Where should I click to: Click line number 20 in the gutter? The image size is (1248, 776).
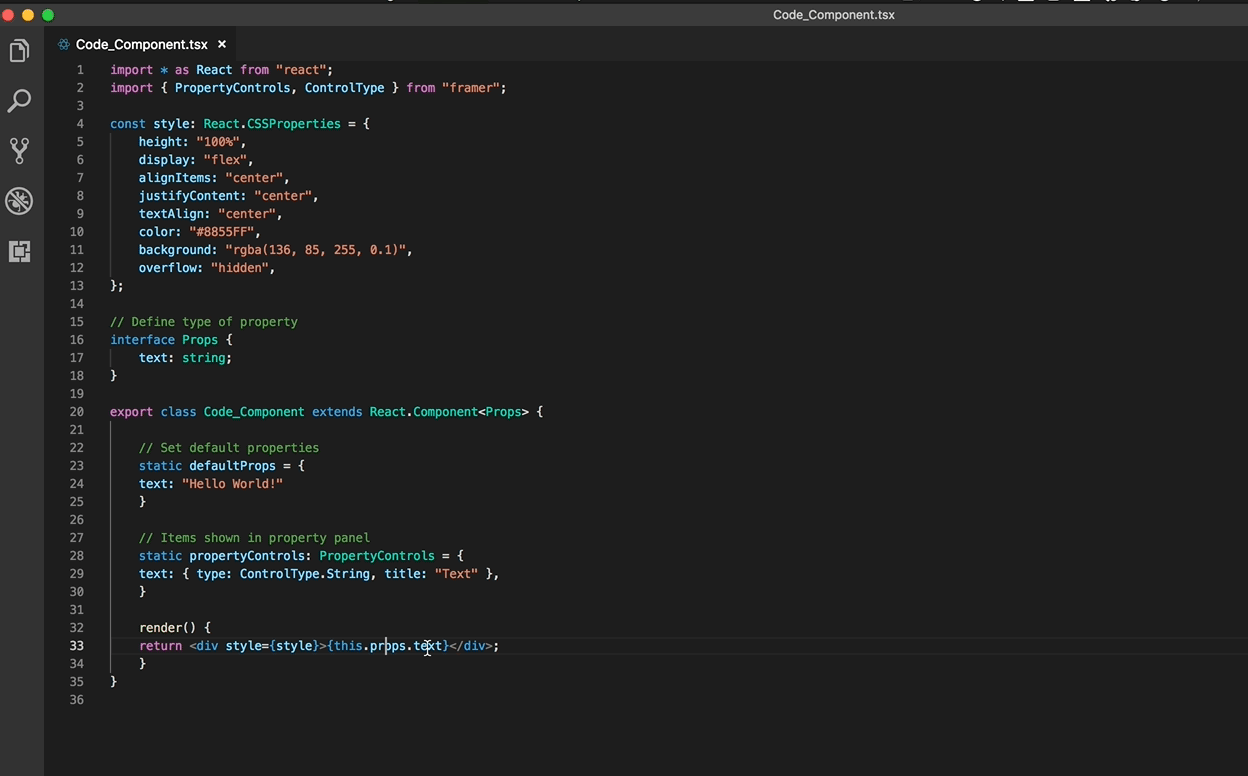[x=77, y=412]
